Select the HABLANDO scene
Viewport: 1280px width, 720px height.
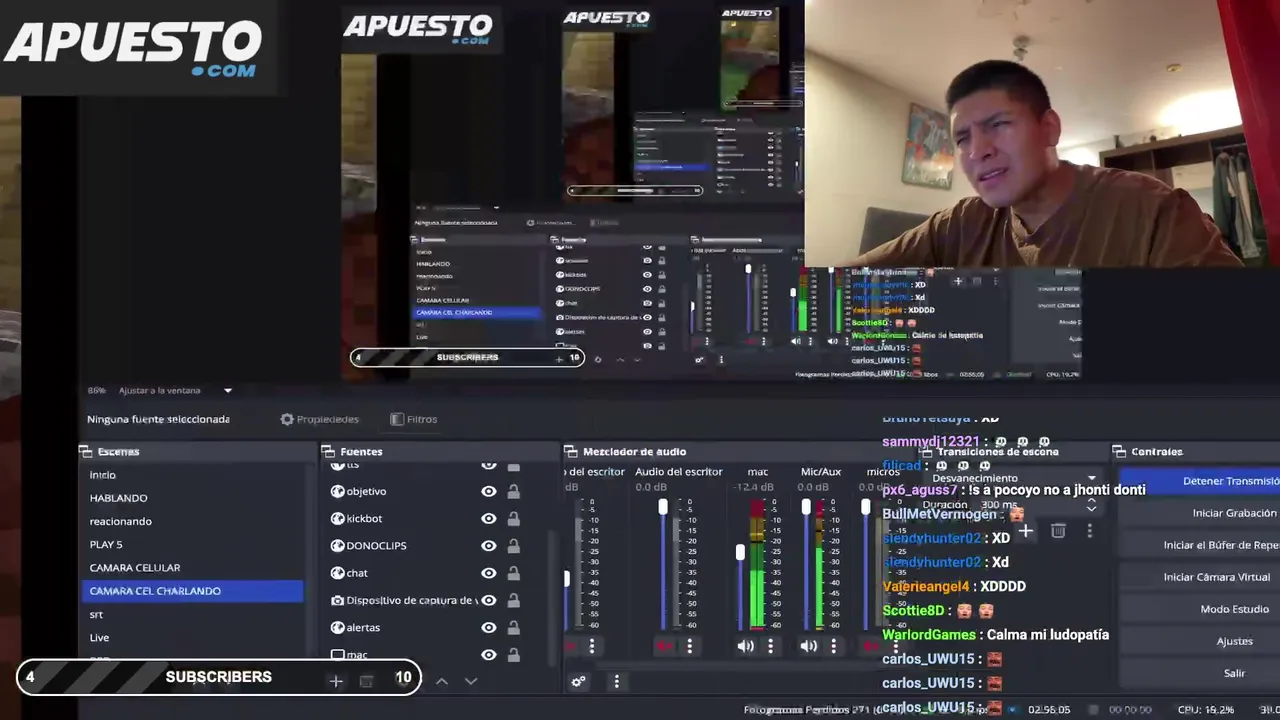pos(191,498)
